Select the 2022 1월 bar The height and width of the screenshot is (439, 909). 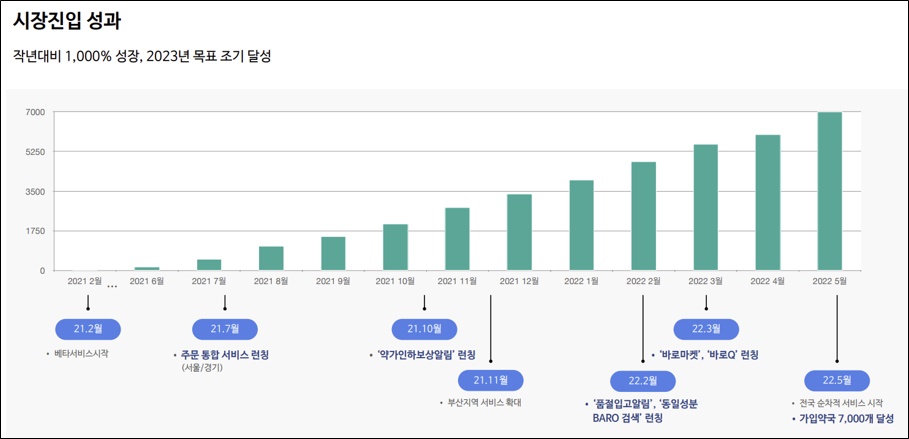(581, 226)
